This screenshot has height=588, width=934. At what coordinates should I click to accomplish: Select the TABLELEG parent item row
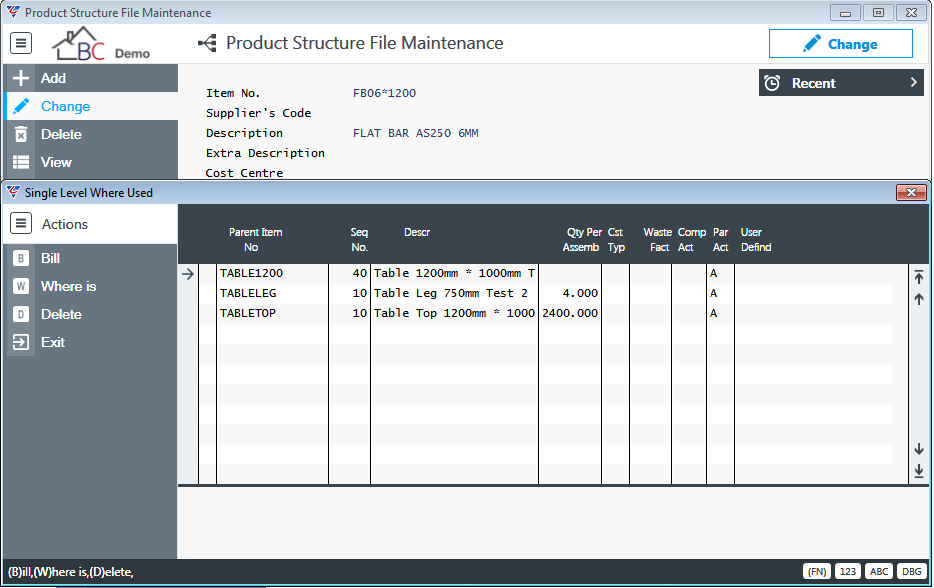545,293
